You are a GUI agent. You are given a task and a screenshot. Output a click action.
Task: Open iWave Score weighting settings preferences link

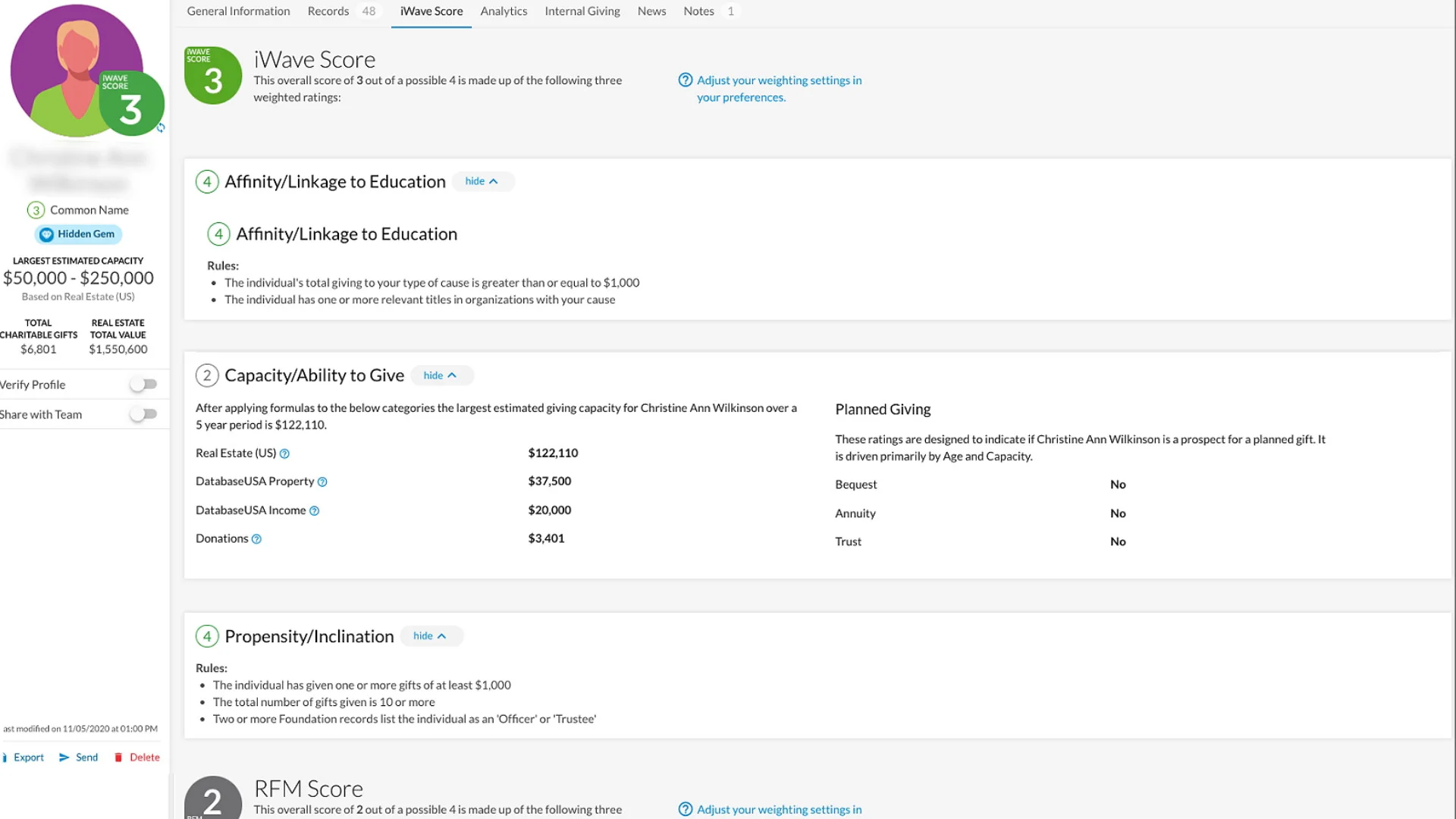coord(779,89)
